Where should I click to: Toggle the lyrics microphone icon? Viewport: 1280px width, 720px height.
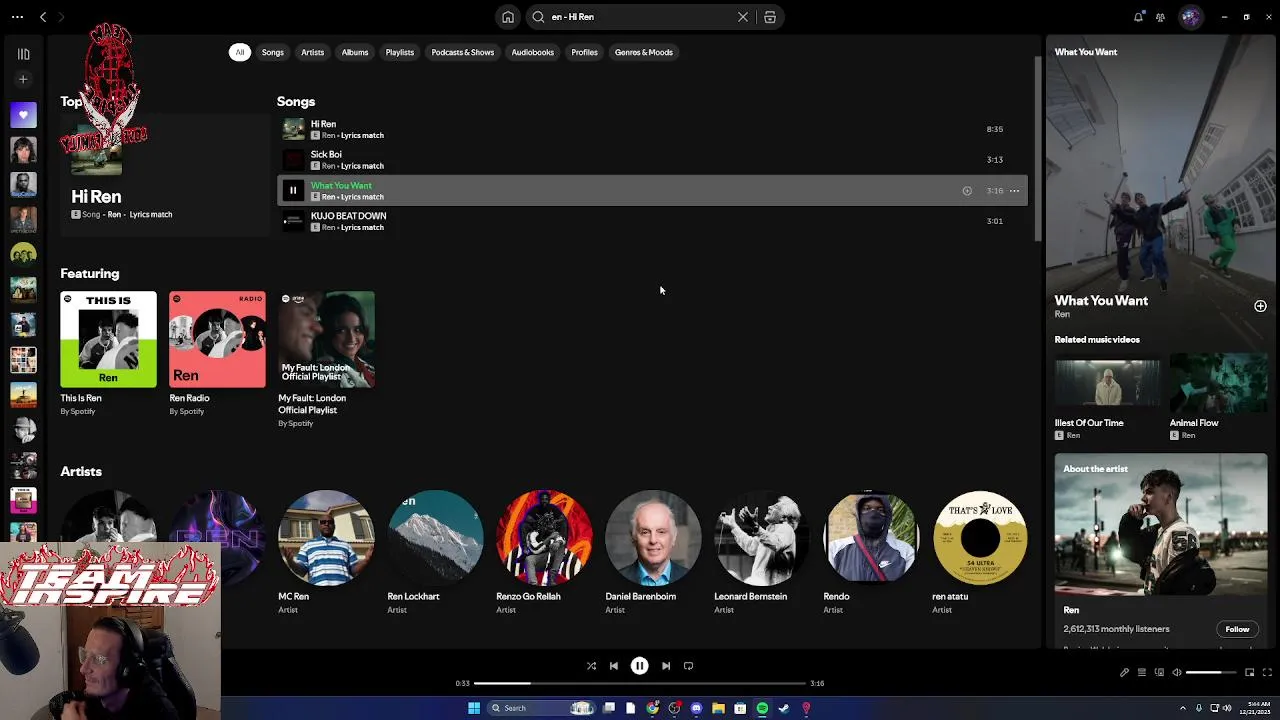pos(1124,673)
